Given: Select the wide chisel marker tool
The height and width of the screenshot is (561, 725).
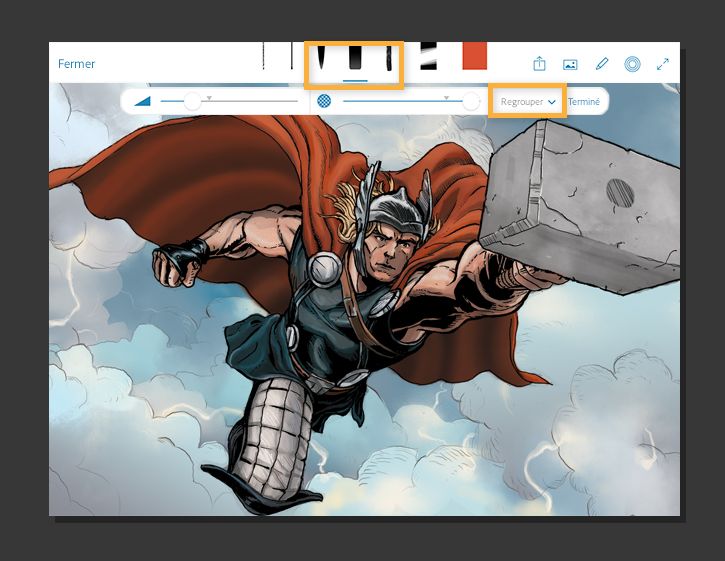Looking at the screenshot, I should pos(355,56).
